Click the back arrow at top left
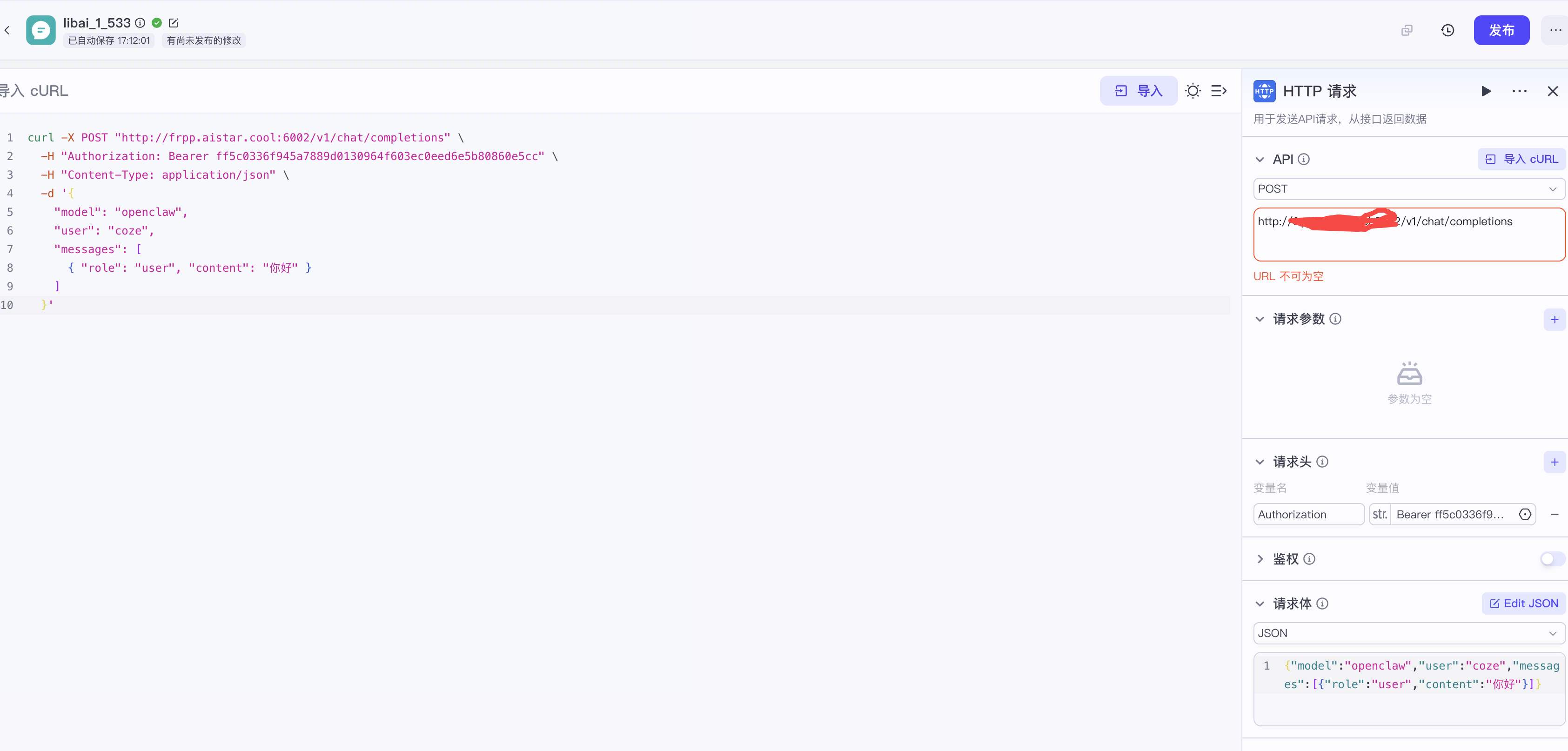Viewport: 1568px width, 751px height. [x=7, y=30]
